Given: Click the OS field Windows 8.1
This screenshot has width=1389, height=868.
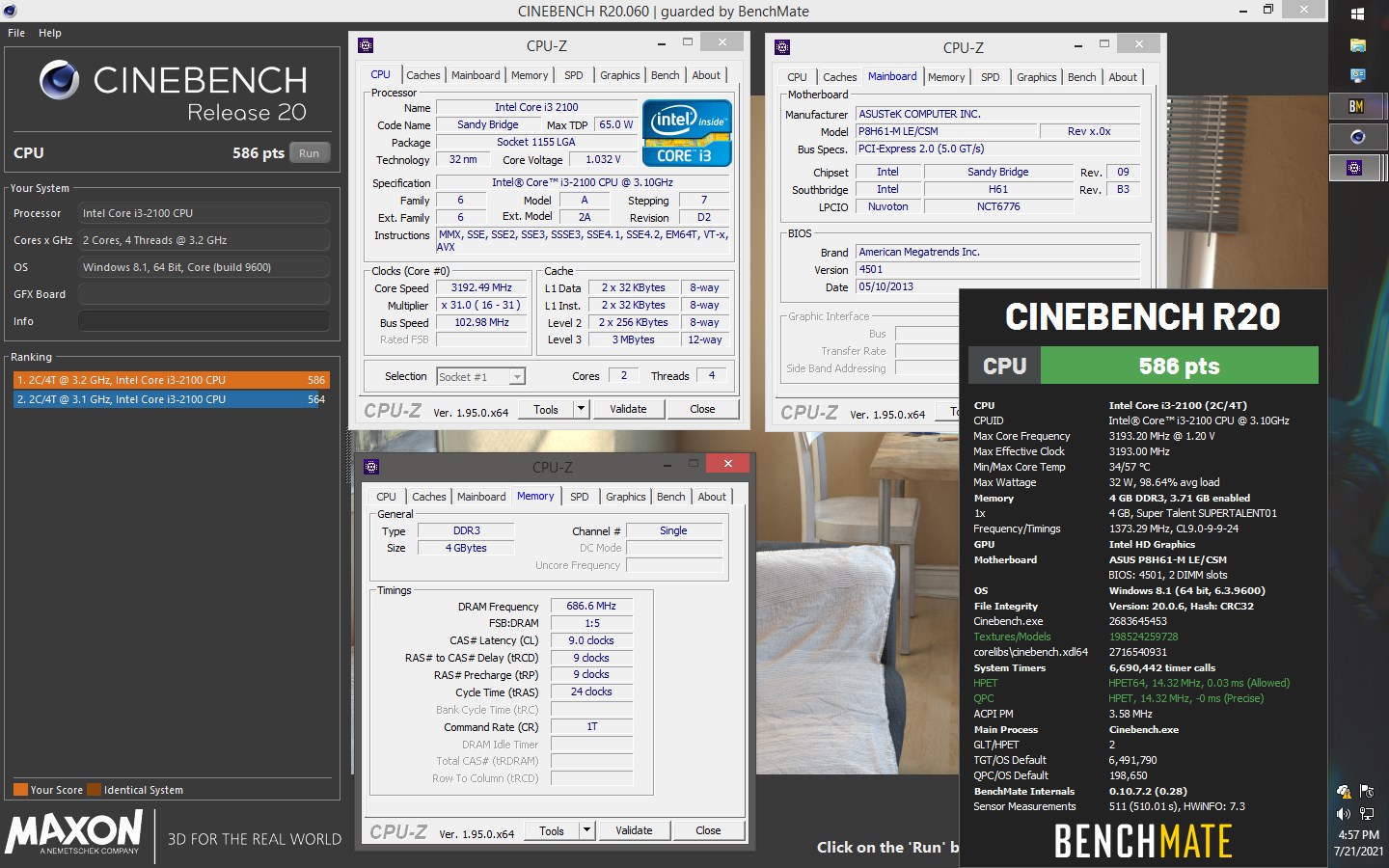Looking at the screenshot, I should [204, 267].
